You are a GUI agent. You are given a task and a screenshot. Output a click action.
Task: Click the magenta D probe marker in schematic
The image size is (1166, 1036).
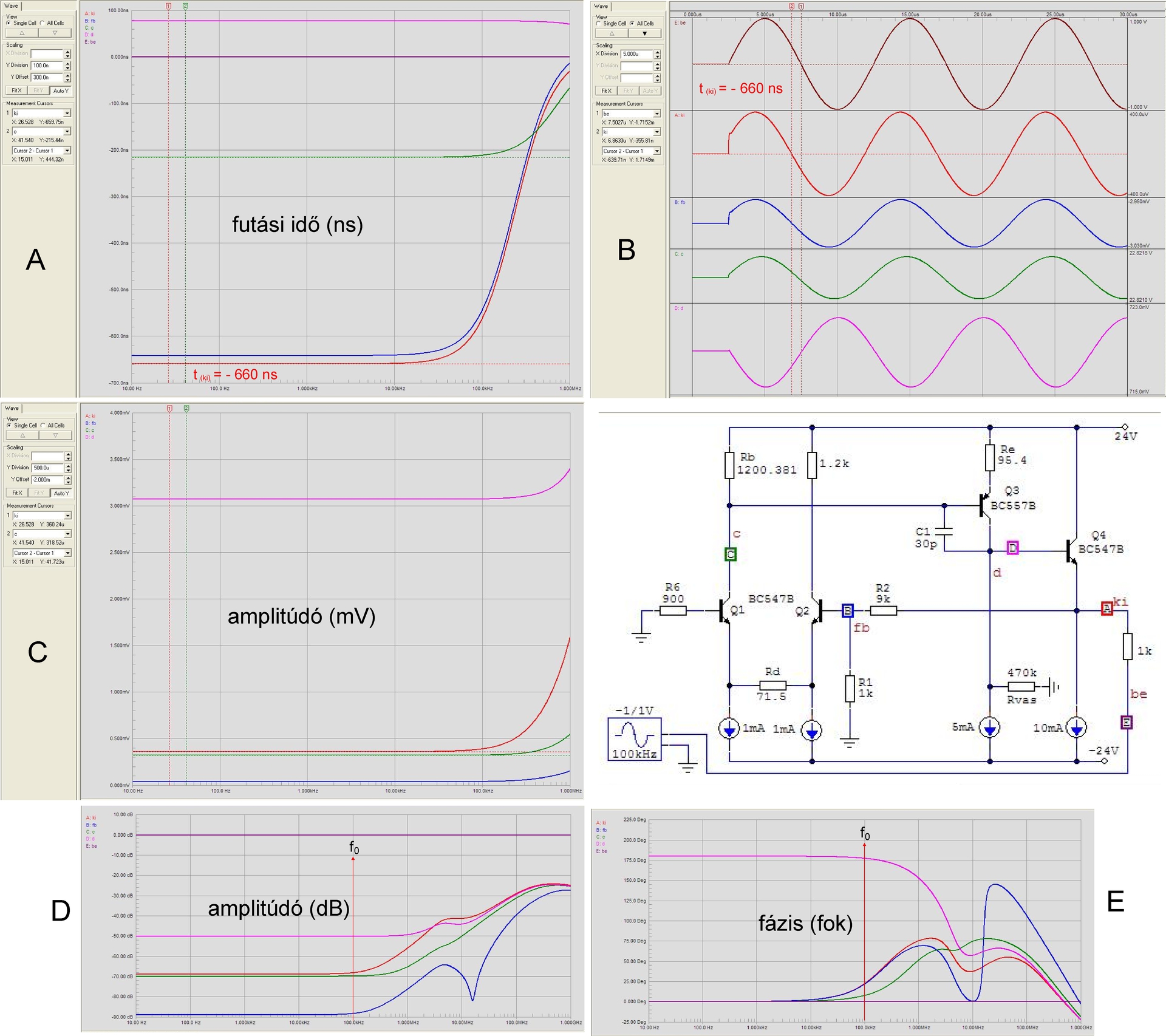coord(1012,548)
